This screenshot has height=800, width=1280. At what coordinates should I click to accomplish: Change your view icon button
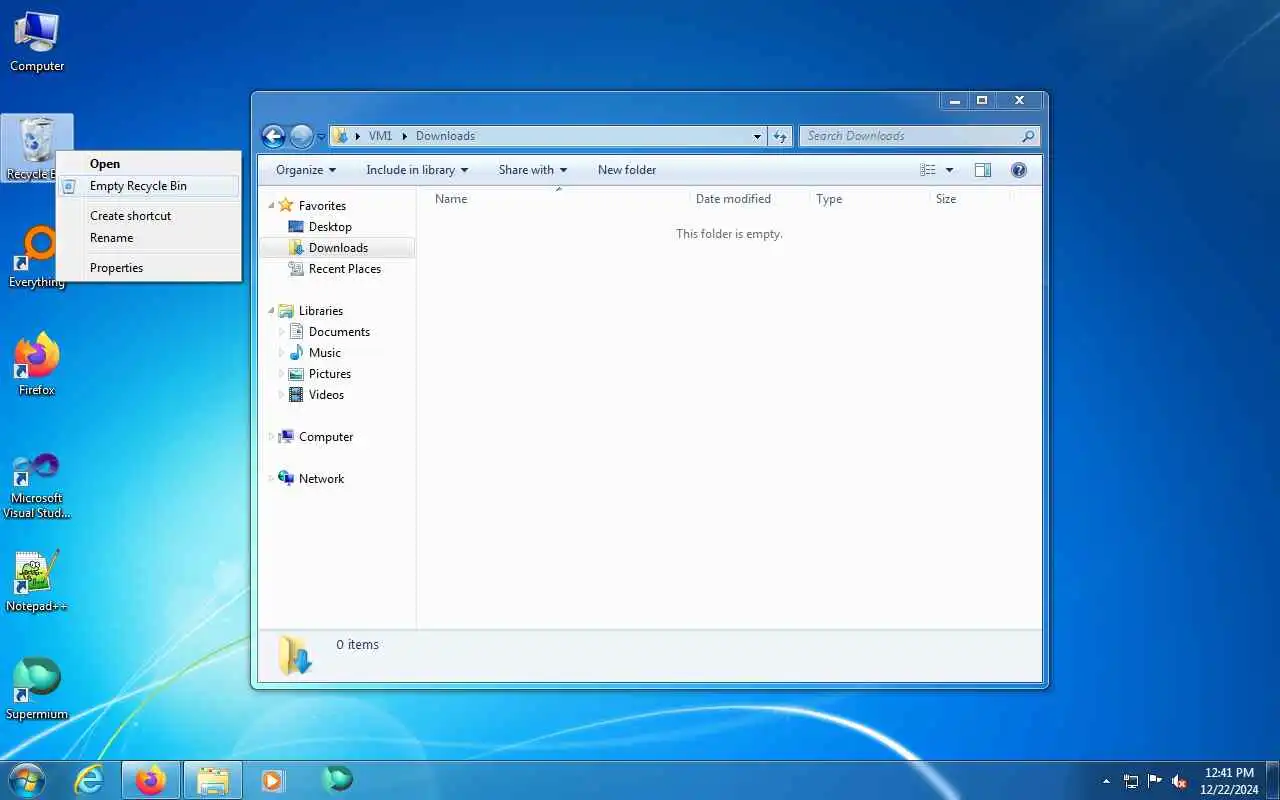click(x=928, y=170)
